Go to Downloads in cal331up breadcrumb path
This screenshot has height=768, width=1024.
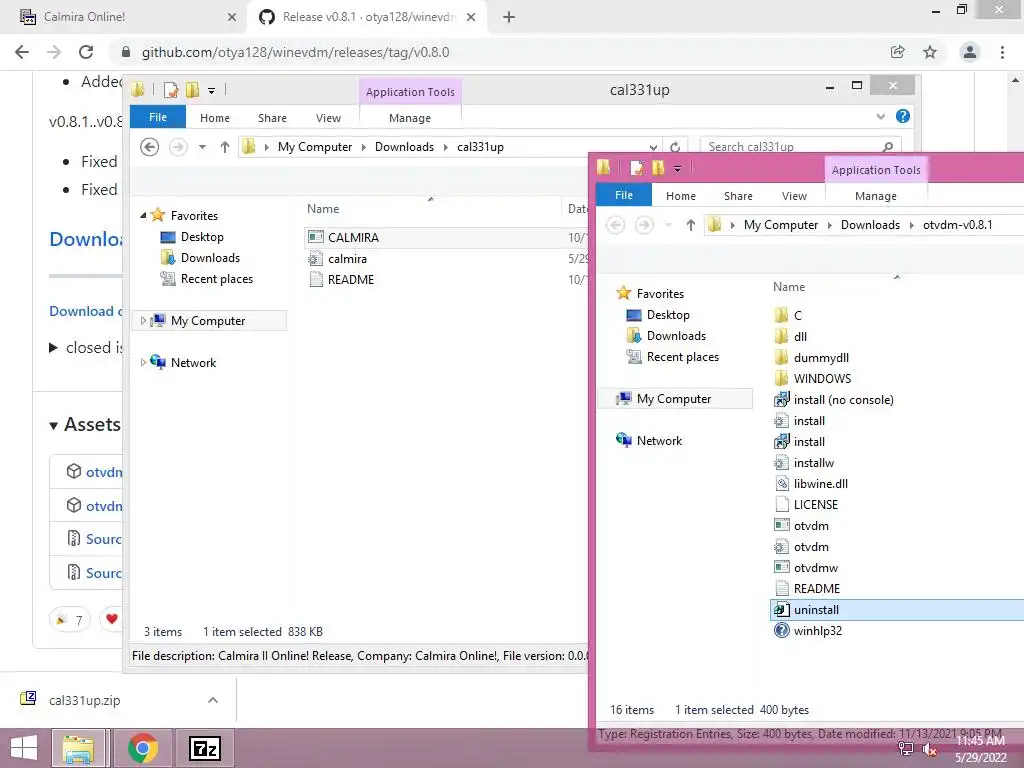(404, 147)
